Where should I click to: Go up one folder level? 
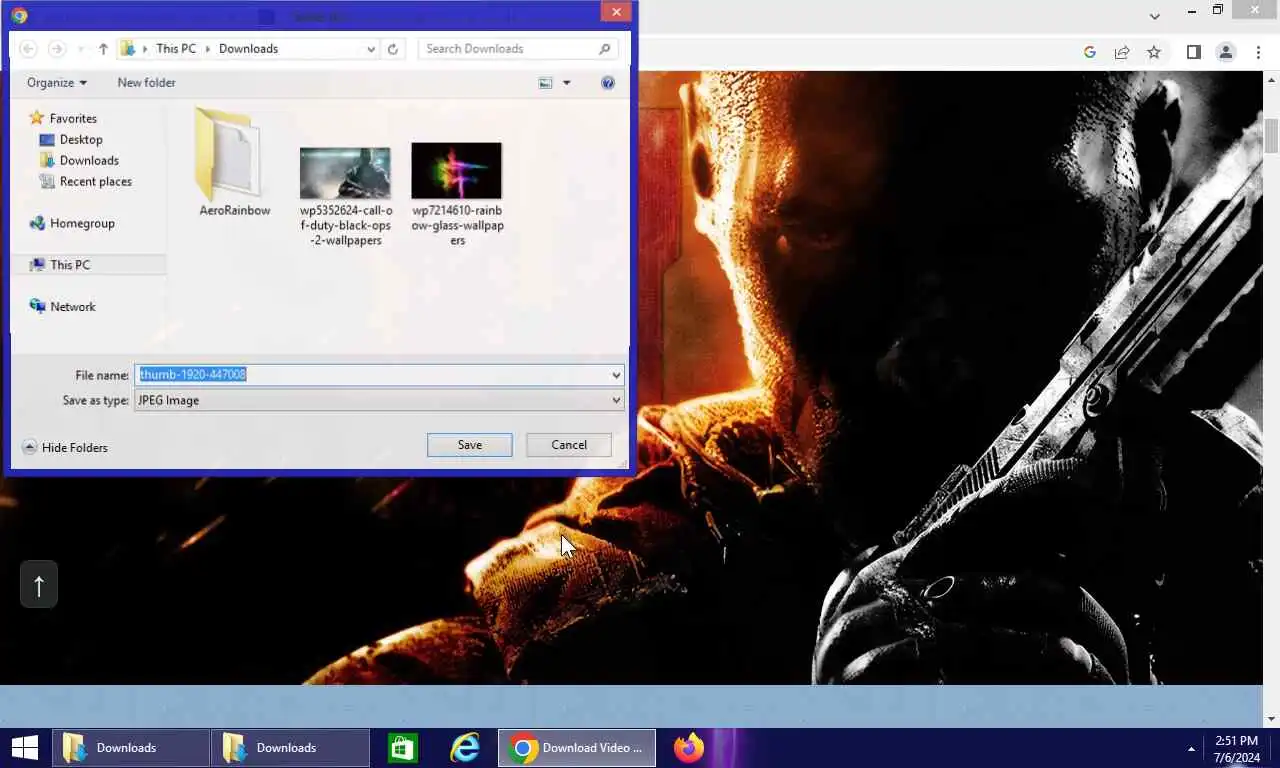tap(103, 48)
